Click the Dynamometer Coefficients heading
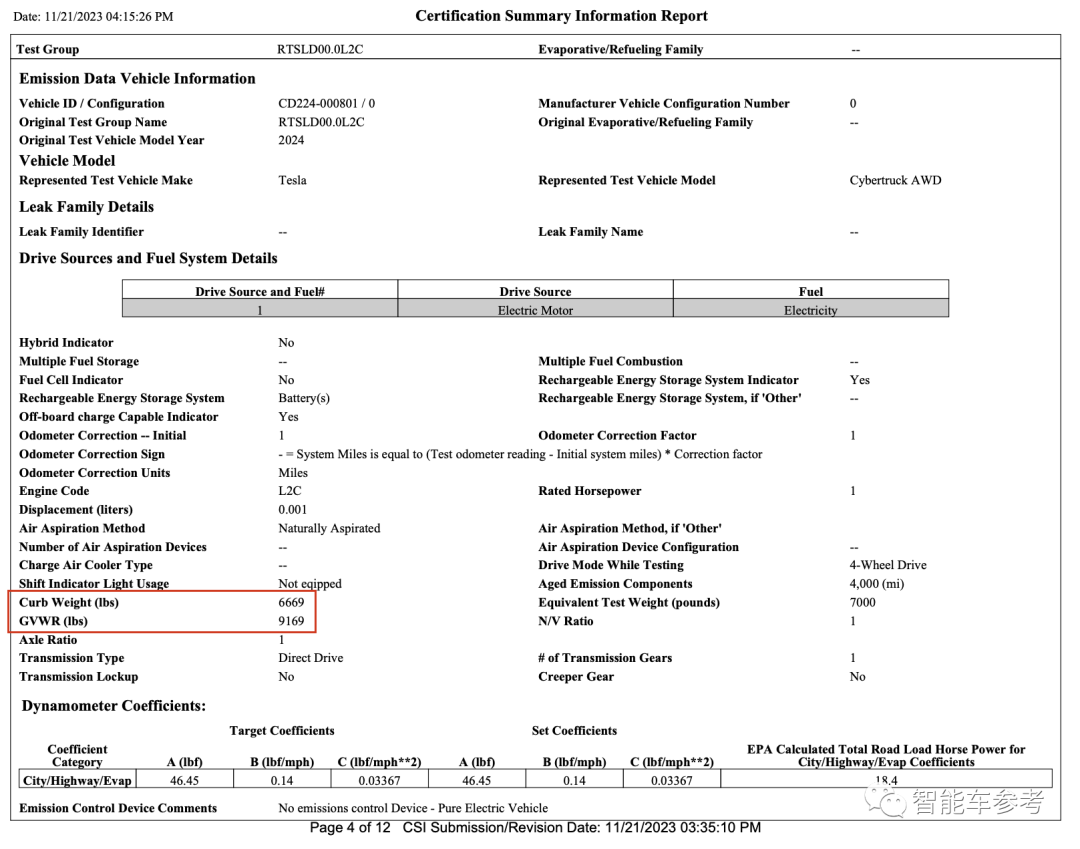The image size is (1080, 849). pyautogui.click(x=113, y=706)
